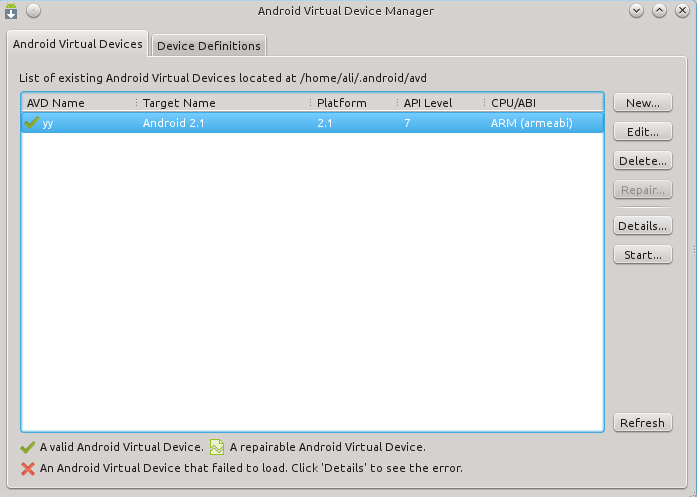The image size is (697, 497).
Task: Refresh the AVD list
Action: click(642, 423)
